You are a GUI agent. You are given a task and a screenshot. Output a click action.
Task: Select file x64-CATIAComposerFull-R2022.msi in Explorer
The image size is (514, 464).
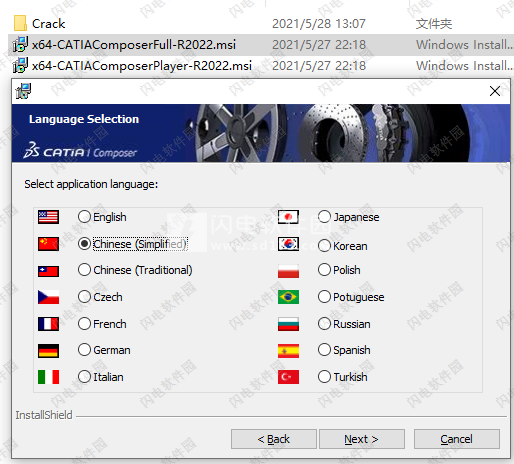click(134, 45)
